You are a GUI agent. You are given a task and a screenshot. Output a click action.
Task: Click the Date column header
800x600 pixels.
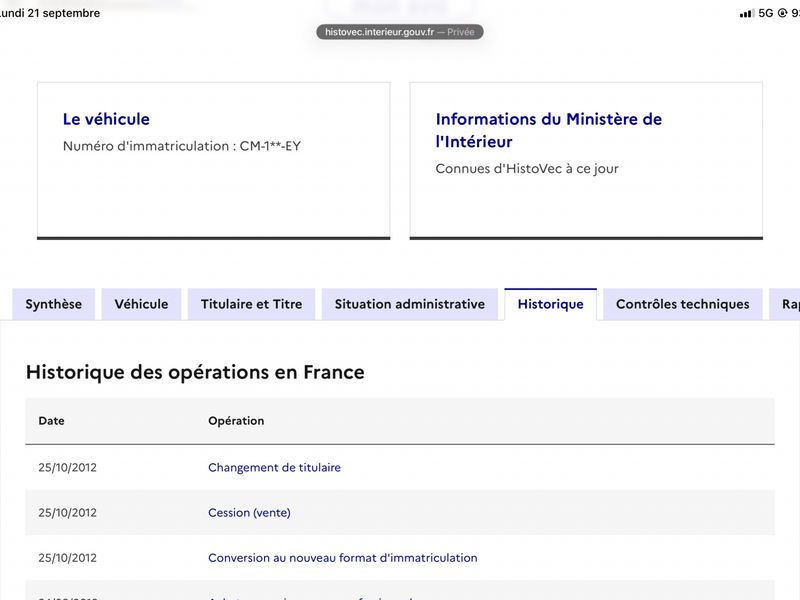point(52,421)
